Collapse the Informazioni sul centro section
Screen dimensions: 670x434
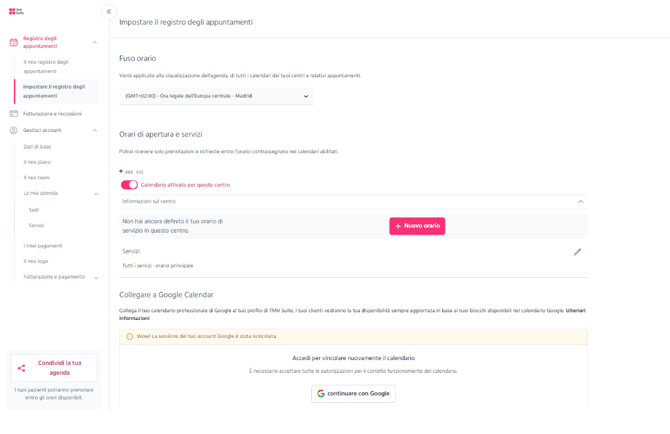point(580,202)
